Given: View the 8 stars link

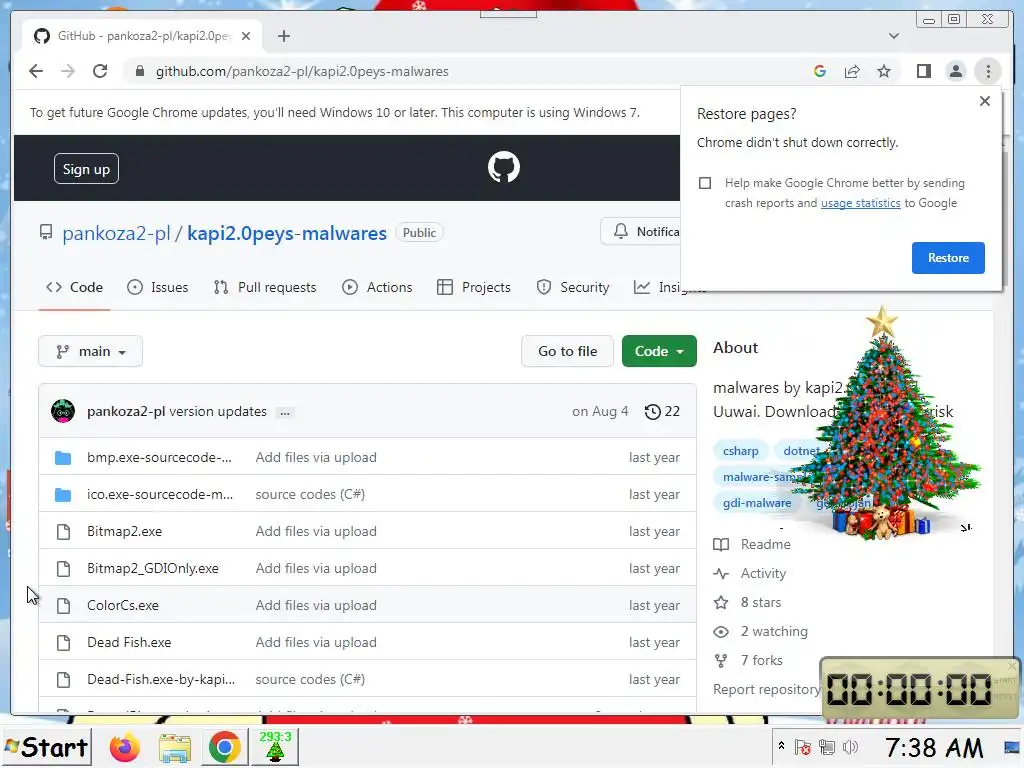Looking at the screenshot, I should (x=747, y=602).
